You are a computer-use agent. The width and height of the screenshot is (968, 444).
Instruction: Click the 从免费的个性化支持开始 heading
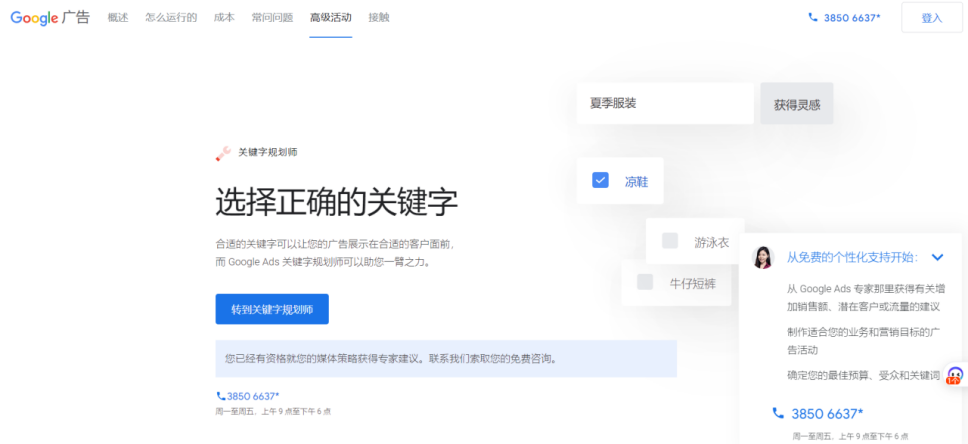853,257
